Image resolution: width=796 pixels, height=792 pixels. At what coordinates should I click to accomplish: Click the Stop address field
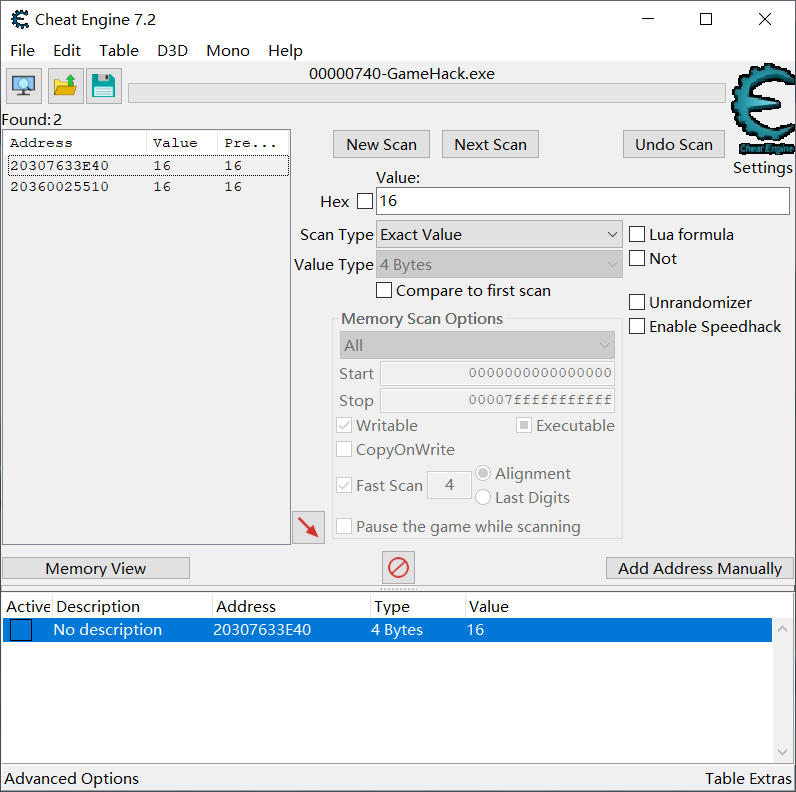[x=498, y=401]
